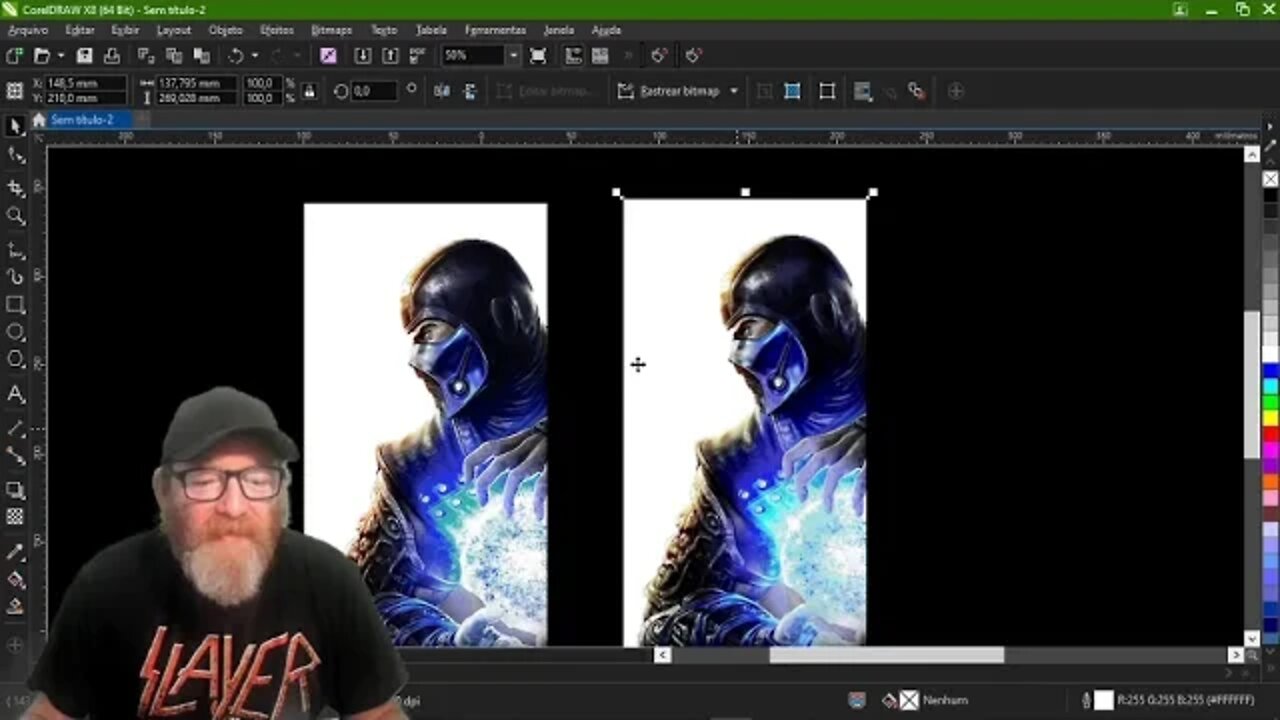Select the Color Eyedropper tool
The height and width of the screenshot is (720, 1280).
tap(15, 552)
